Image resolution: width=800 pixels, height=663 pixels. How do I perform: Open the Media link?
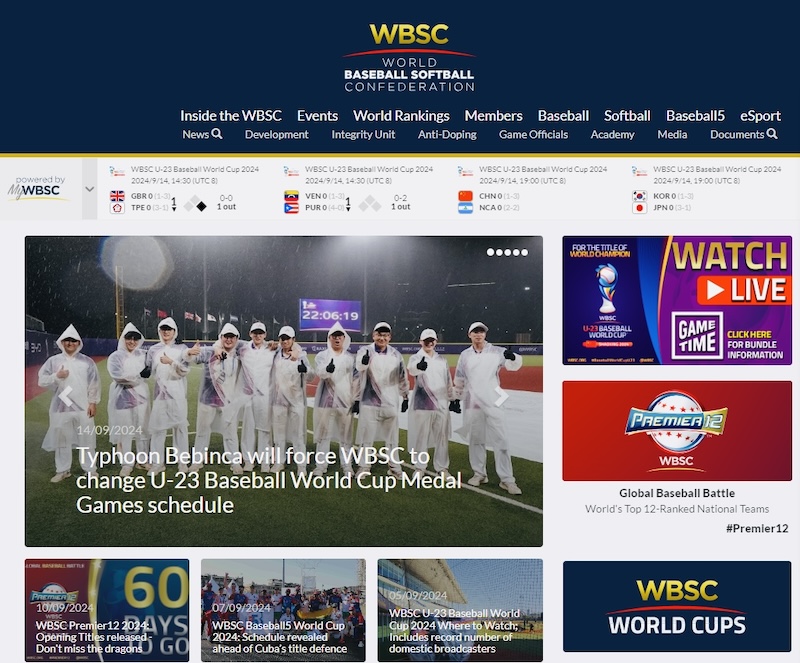point(672,134)
